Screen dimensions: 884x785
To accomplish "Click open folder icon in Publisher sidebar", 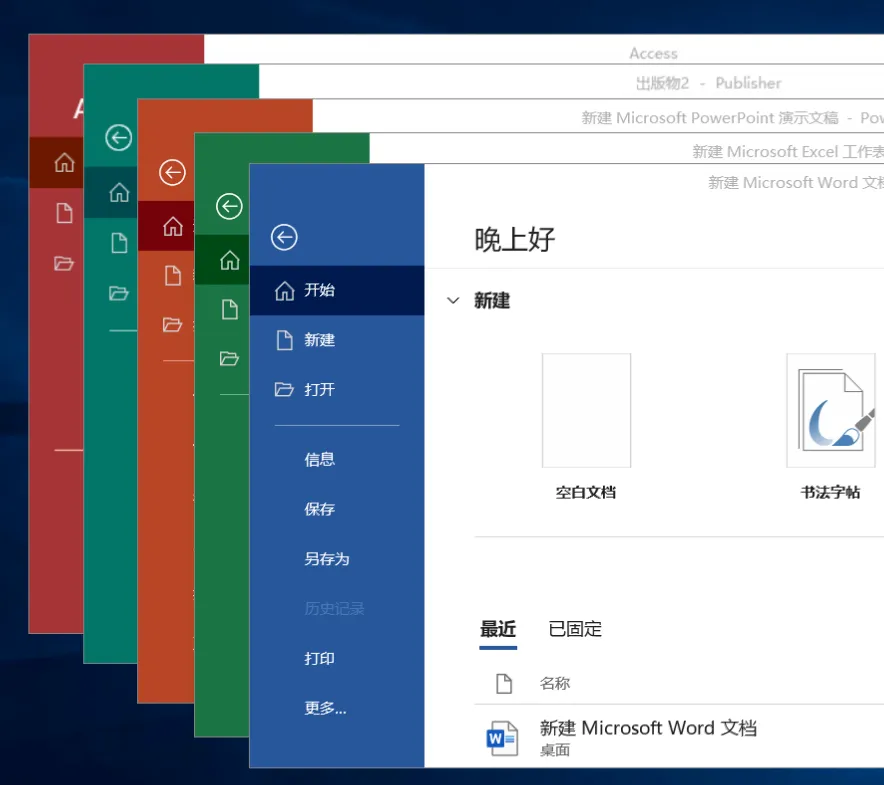I will click(x=118, y=293).
